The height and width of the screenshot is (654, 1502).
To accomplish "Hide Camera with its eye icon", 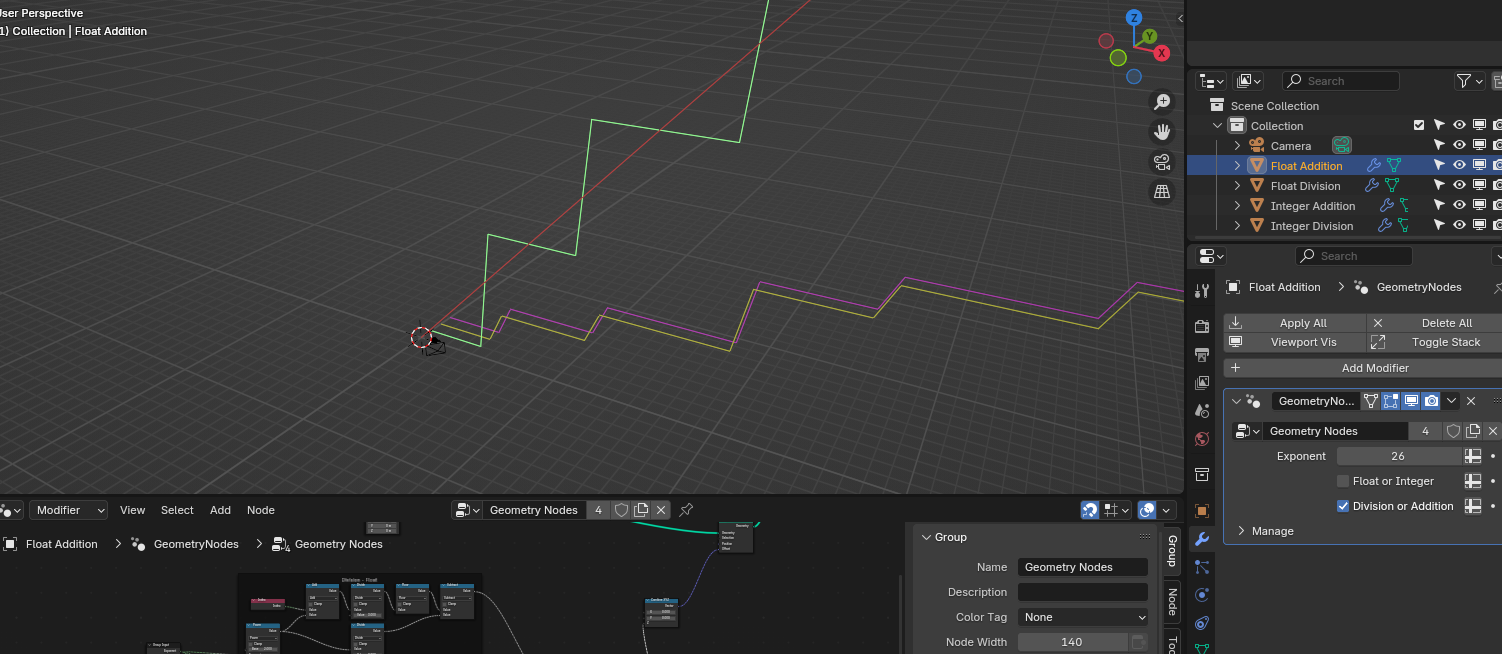I will point(1459,145).
